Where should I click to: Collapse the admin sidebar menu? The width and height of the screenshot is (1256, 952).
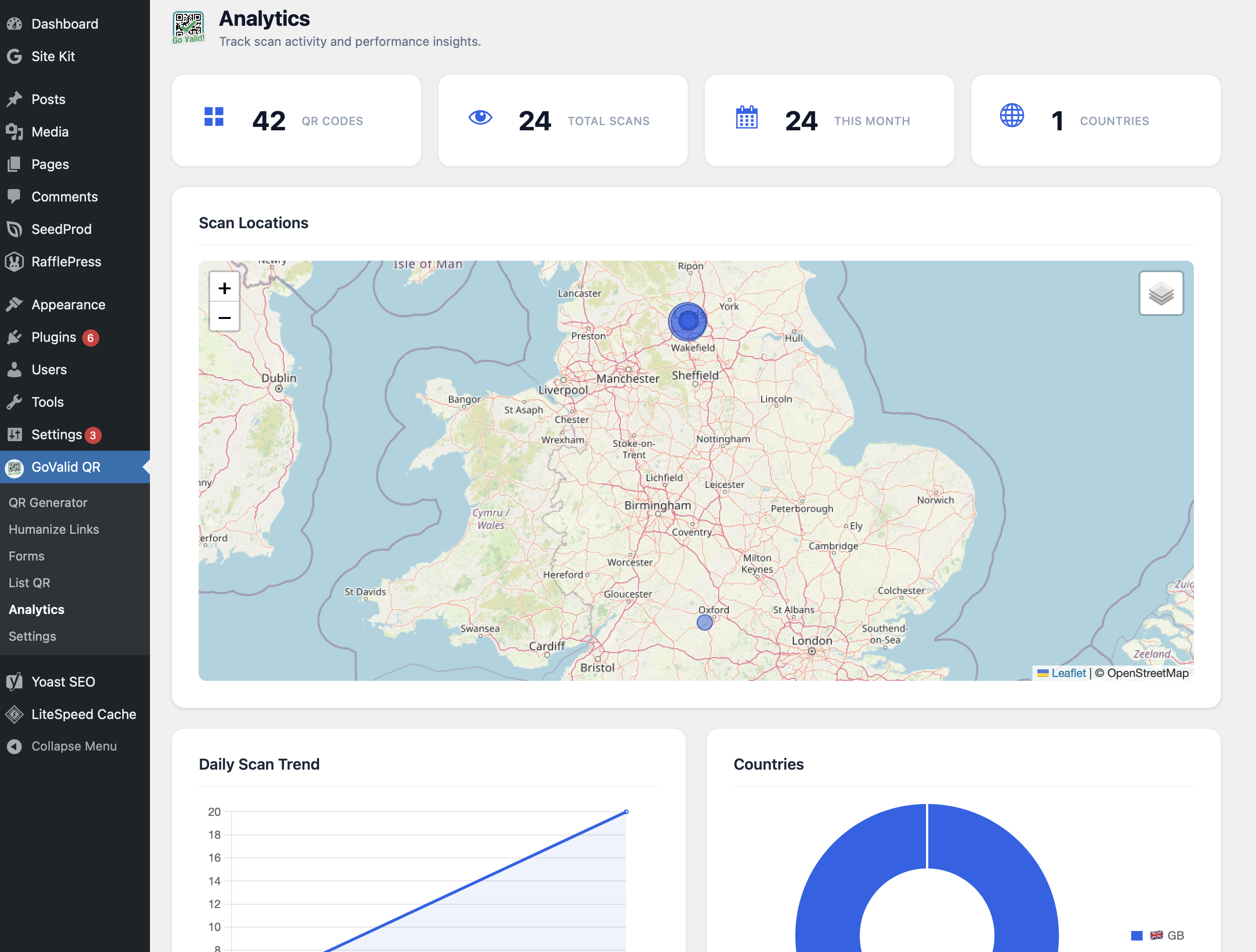click(63, 746)
